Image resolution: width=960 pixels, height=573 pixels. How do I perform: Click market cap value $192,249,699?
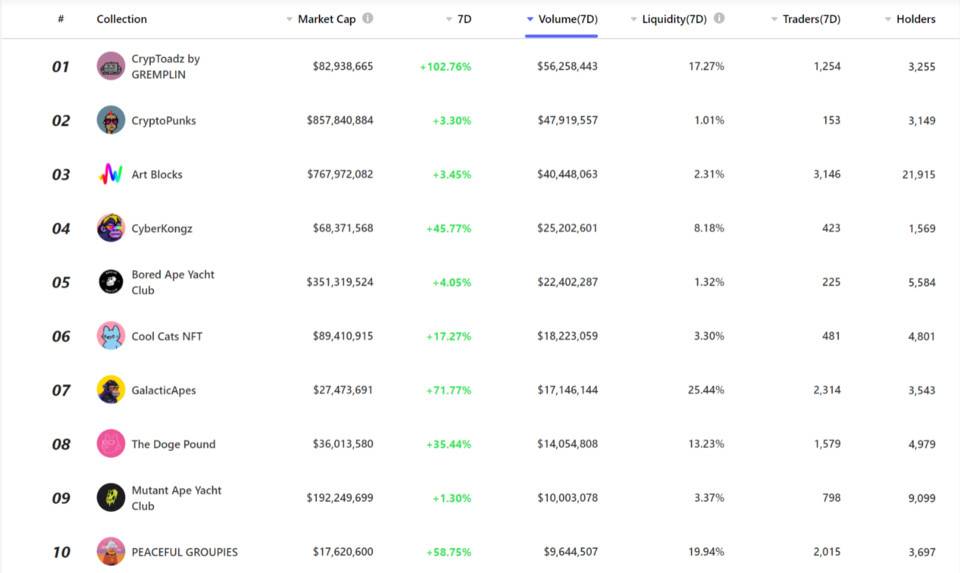click(340, 498)
